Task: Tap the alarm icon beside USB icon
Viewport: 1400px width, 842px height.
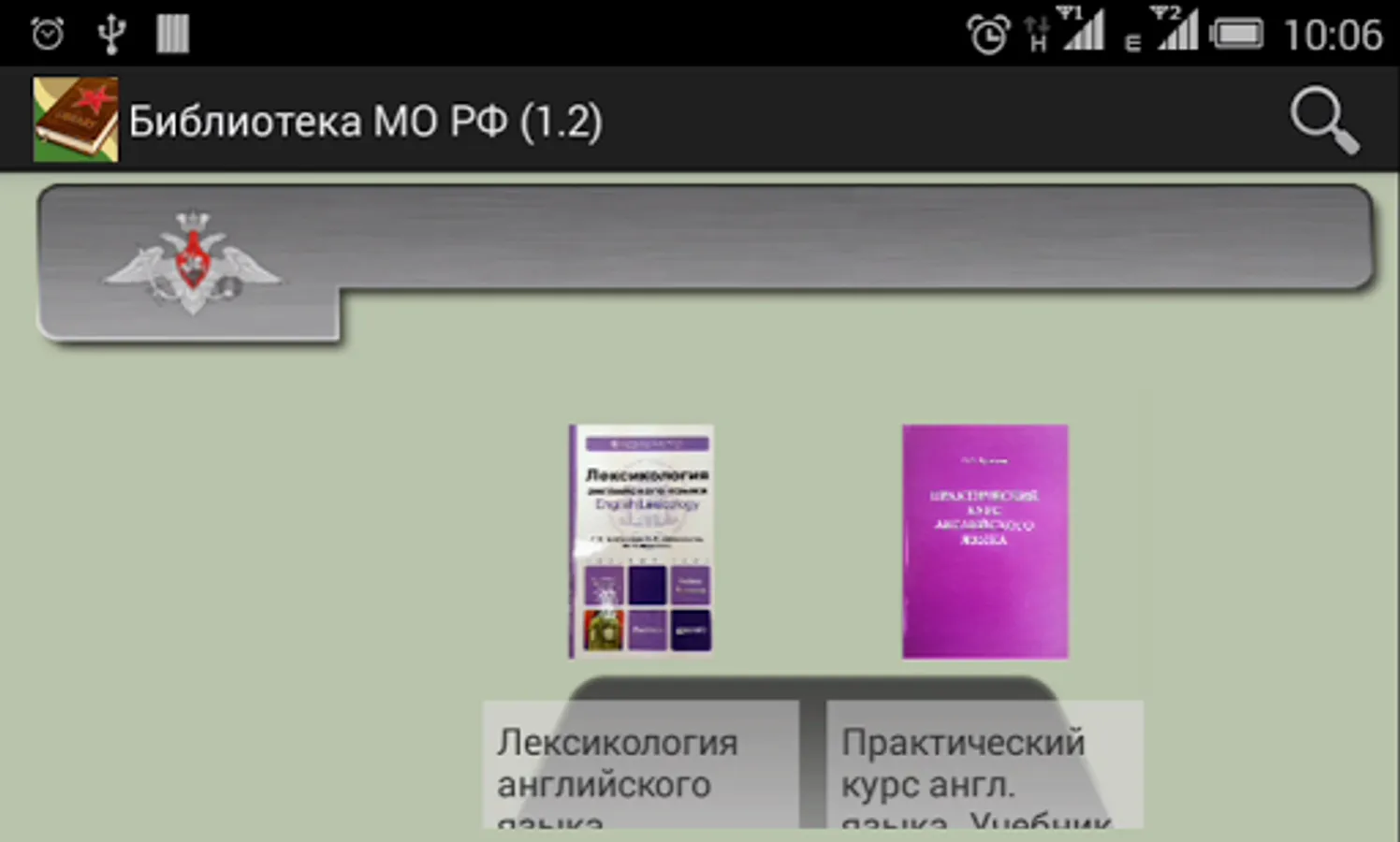Action: pyautogui.click(x=48, y=35)
